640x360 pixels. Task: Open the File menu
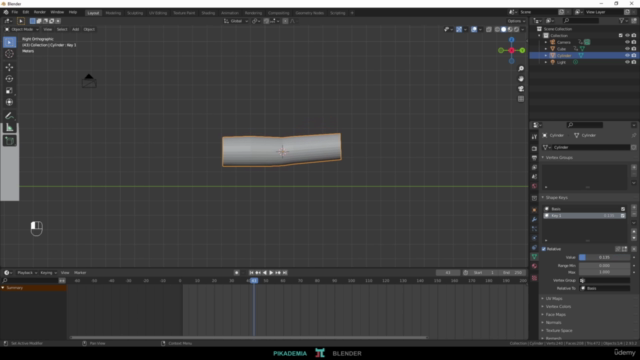[x=15, y=12]
